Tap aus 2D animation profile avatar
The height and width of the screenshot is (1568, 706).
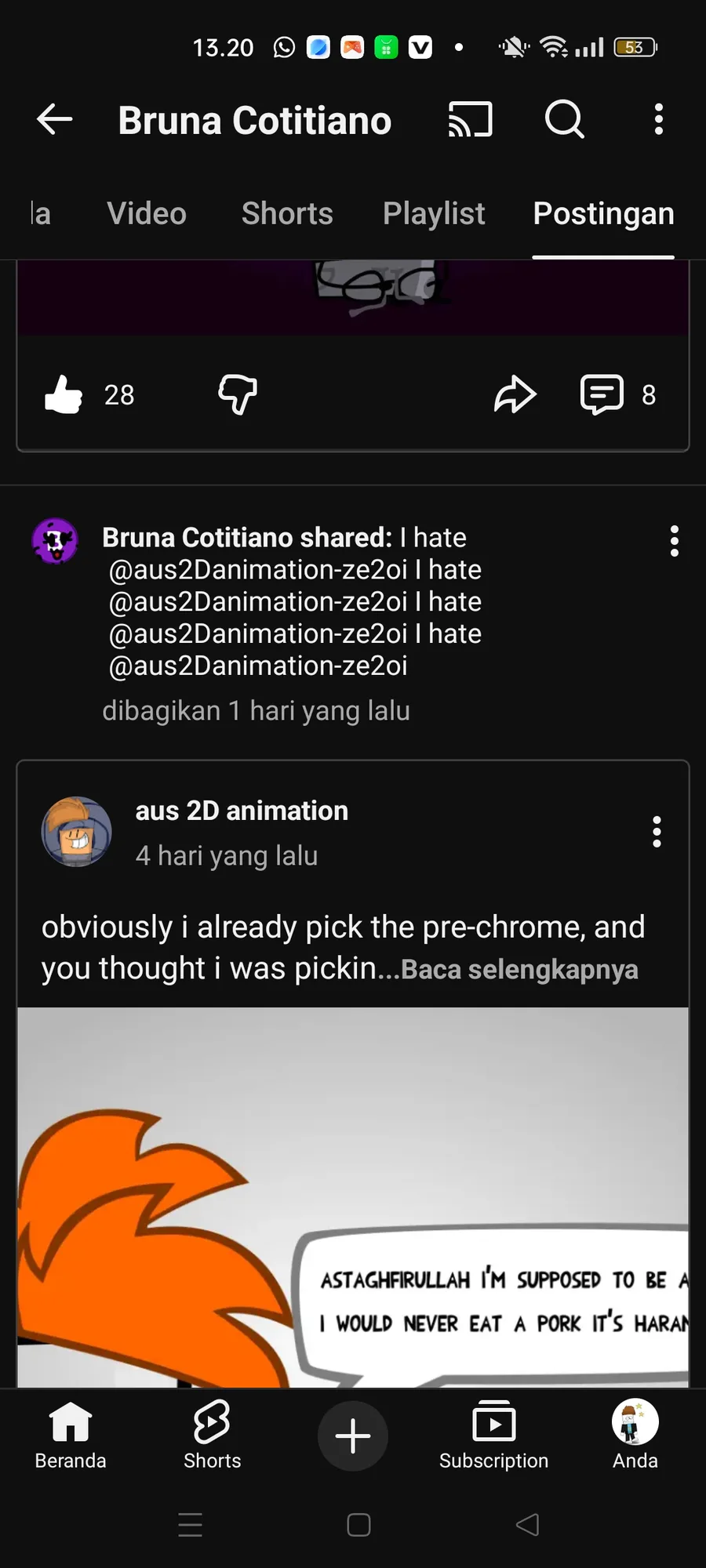point(76,832)
